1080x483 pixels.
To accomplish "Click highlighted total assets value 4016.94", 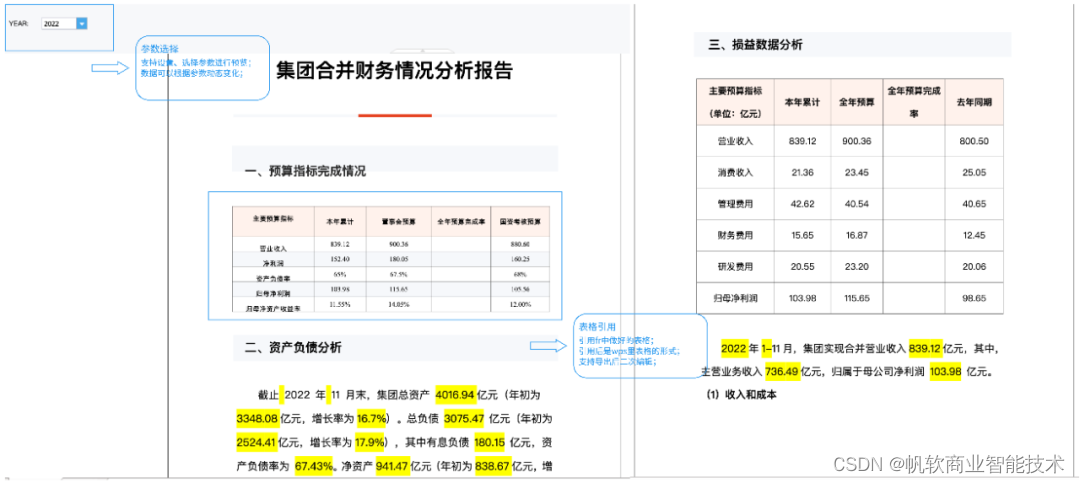I will 455,395.
